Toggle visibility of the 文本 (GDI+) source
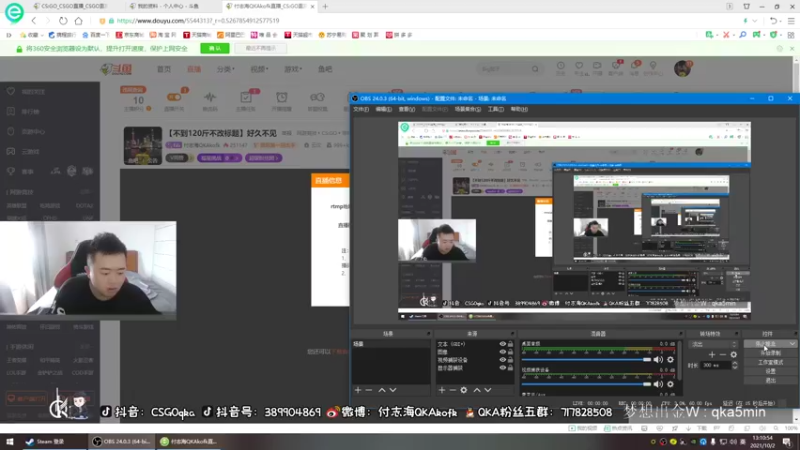Viewport: 800px width, 450px height. pos(503,344)
